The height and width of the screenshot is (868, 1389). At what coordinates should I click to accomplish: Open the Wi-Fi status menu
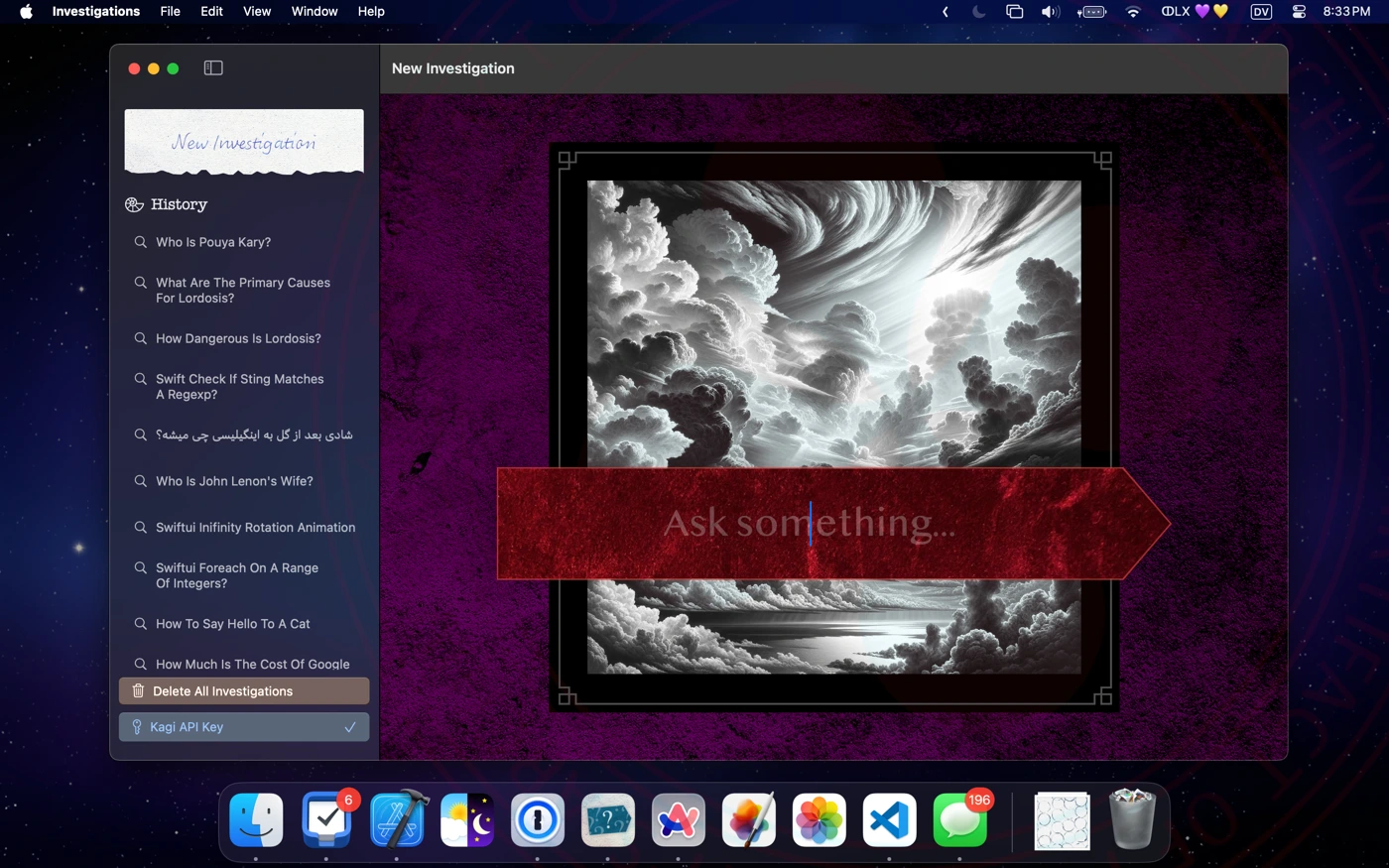pyautogui.click(x=1133, y=12)
